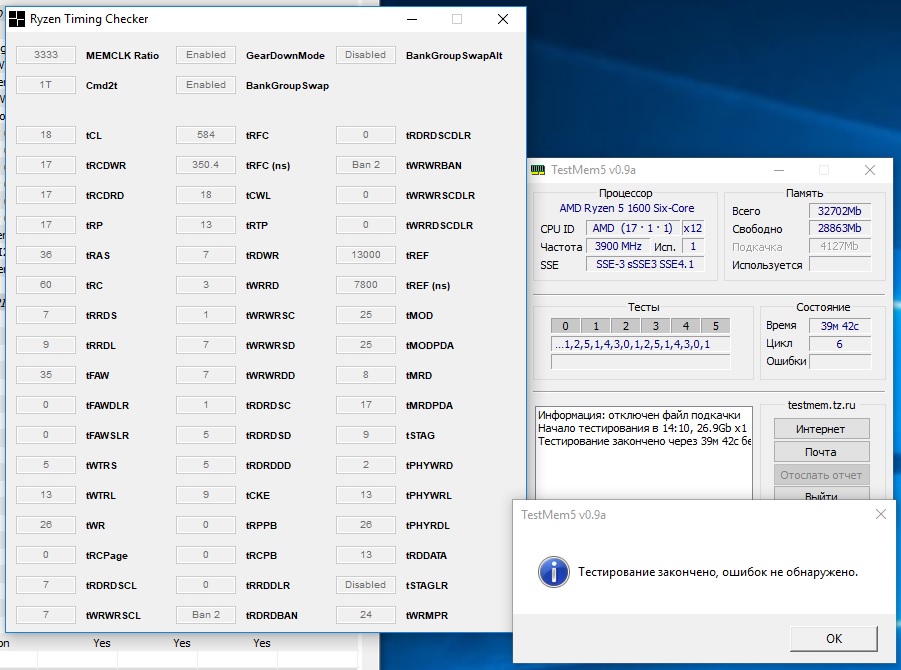Click the tPHYRDL value 26
Image resolution: width=901 pixels, height=670 pixels.
click(x=365, y=525)
